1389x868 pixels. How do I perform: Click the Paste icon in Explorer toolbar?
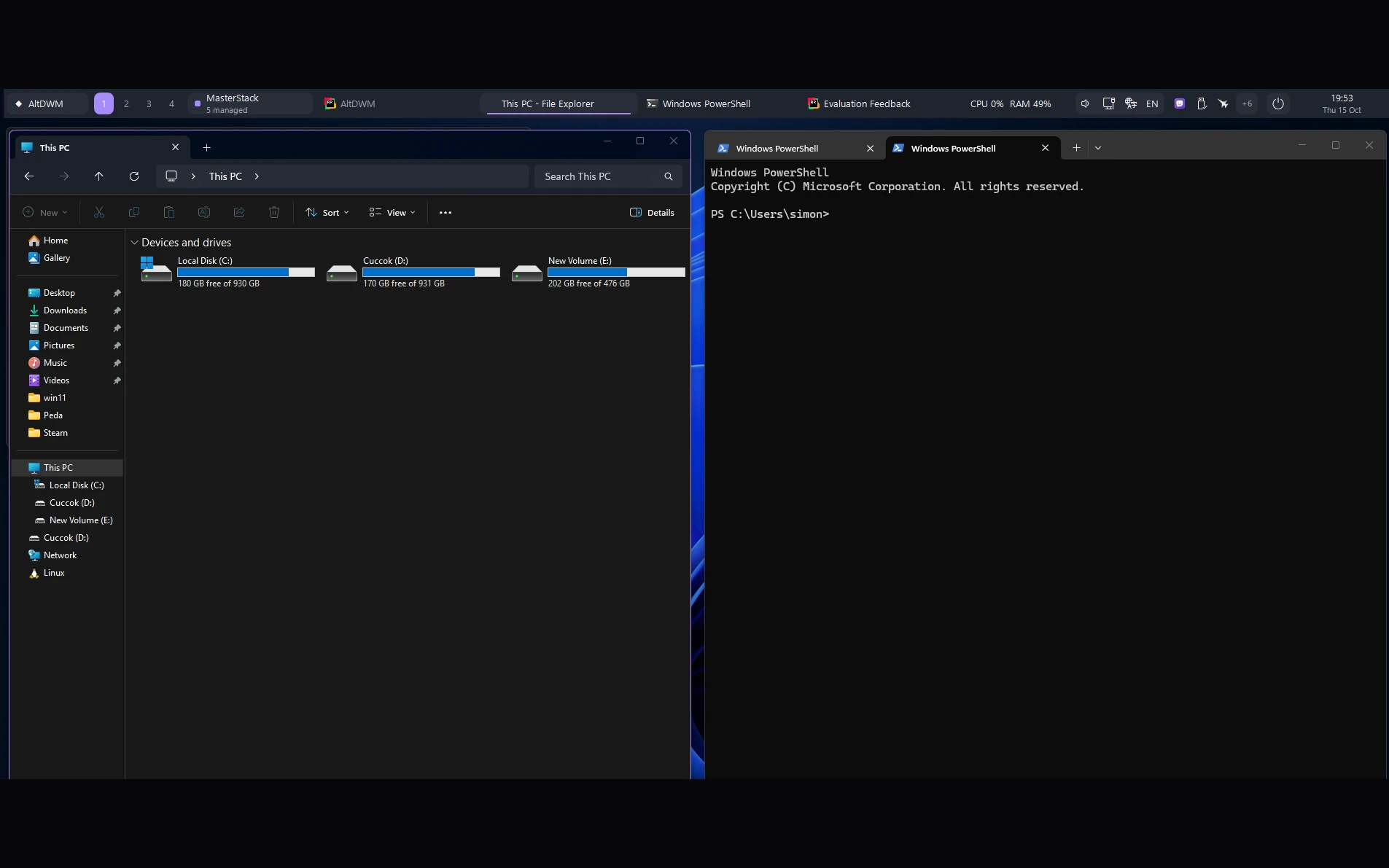click(x=169, y=212)
